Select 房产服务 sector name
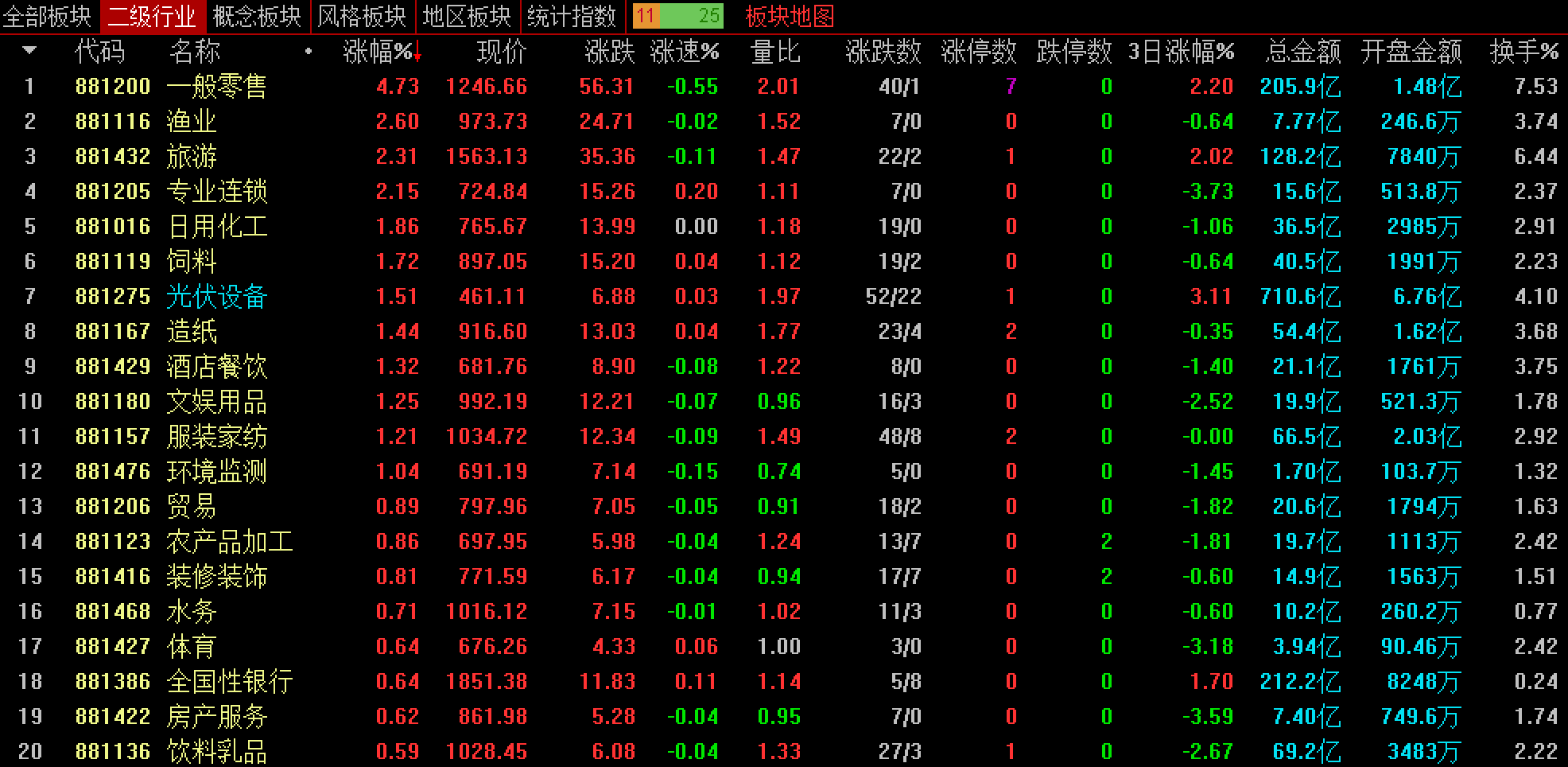This screenshot has height=767, width=1568. point(217,716)
